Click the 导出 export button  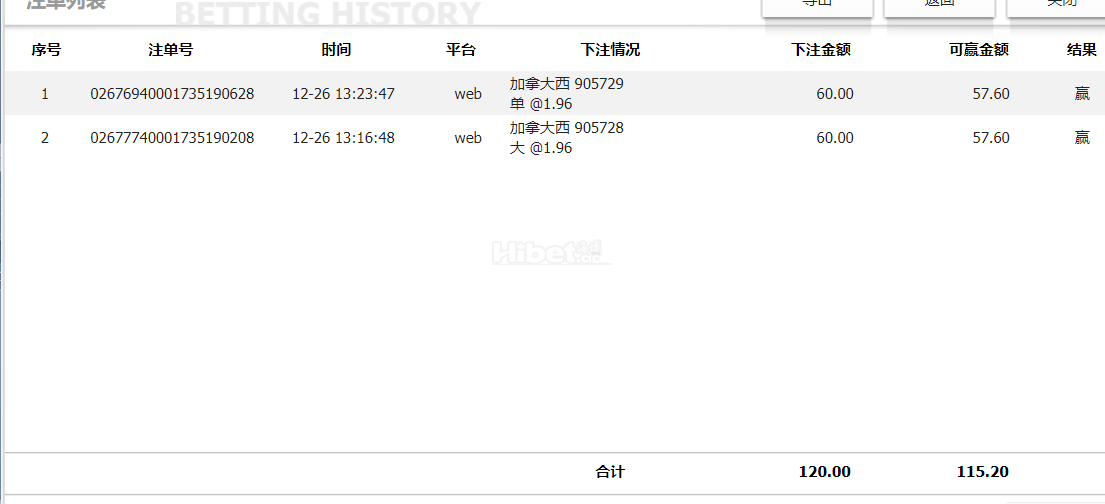click(x=817, y=8)
